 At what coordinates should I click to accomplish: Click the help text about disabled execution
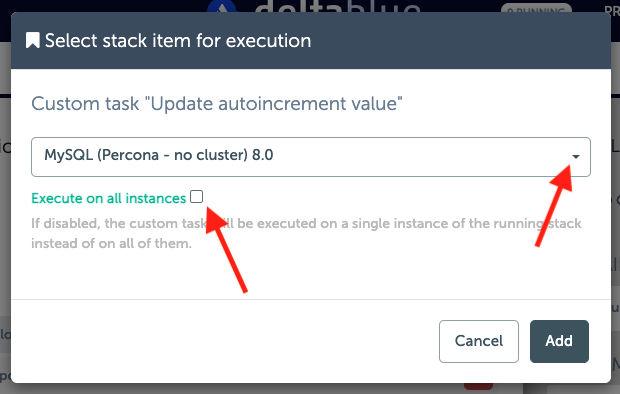click(x=306, y=233)
